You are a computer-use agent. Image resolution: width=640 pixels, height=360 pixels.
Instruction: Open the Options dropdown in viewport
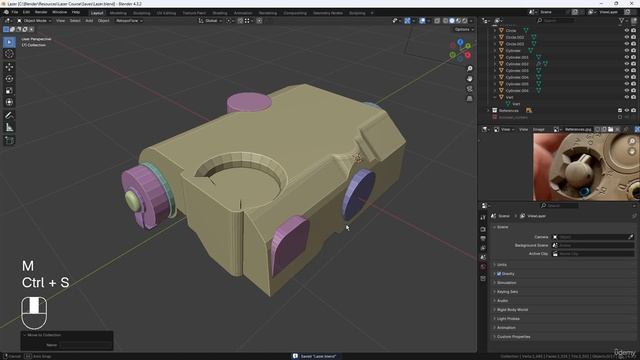[464, 29]
